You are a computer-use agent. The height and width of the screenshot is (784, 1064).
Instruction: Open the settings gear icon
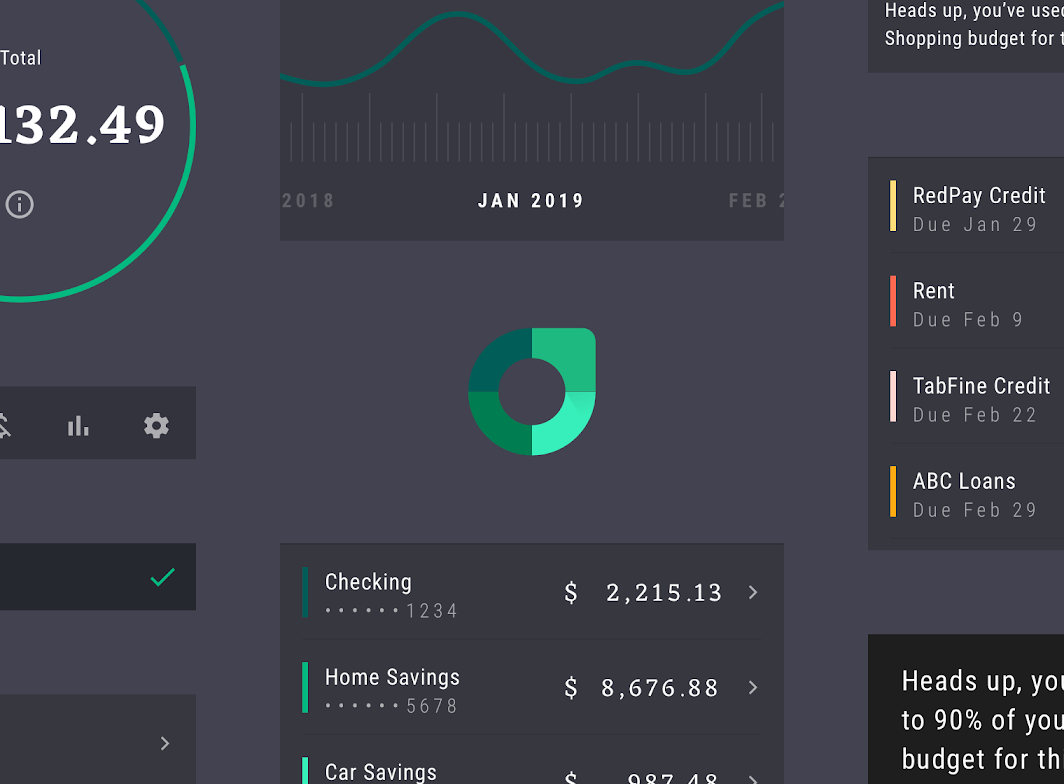(156, 426)
